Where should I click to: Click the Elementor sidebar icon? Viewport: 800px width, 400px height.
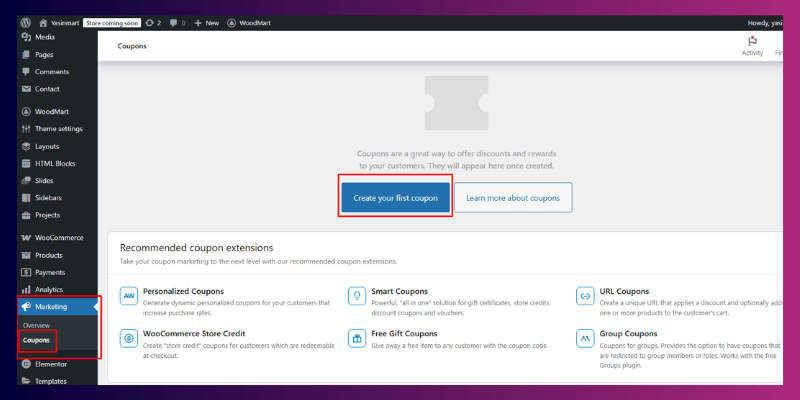click(27, 364)
